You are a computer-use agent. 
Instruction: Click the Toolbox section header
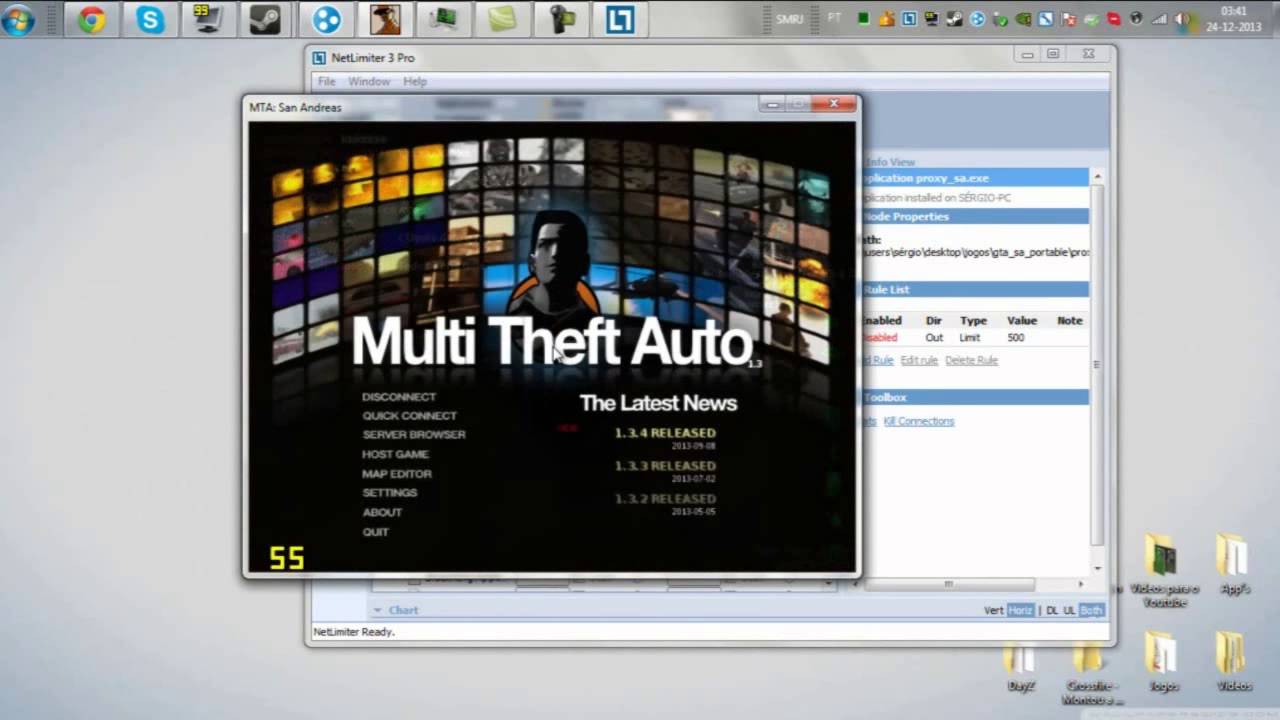(975, 397)
